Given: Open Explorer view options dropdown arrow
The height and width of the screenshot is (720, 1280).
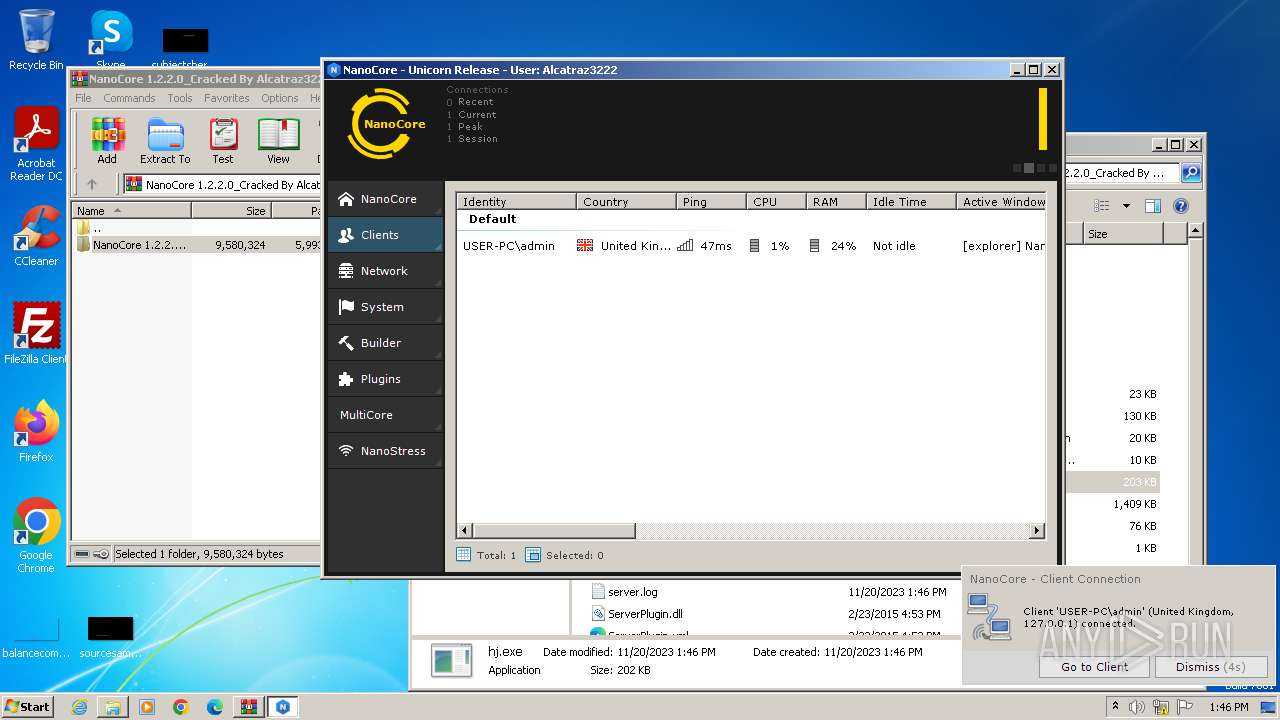Looking at the screenshot, I should pyautogui.click(x=1126, y=206).
